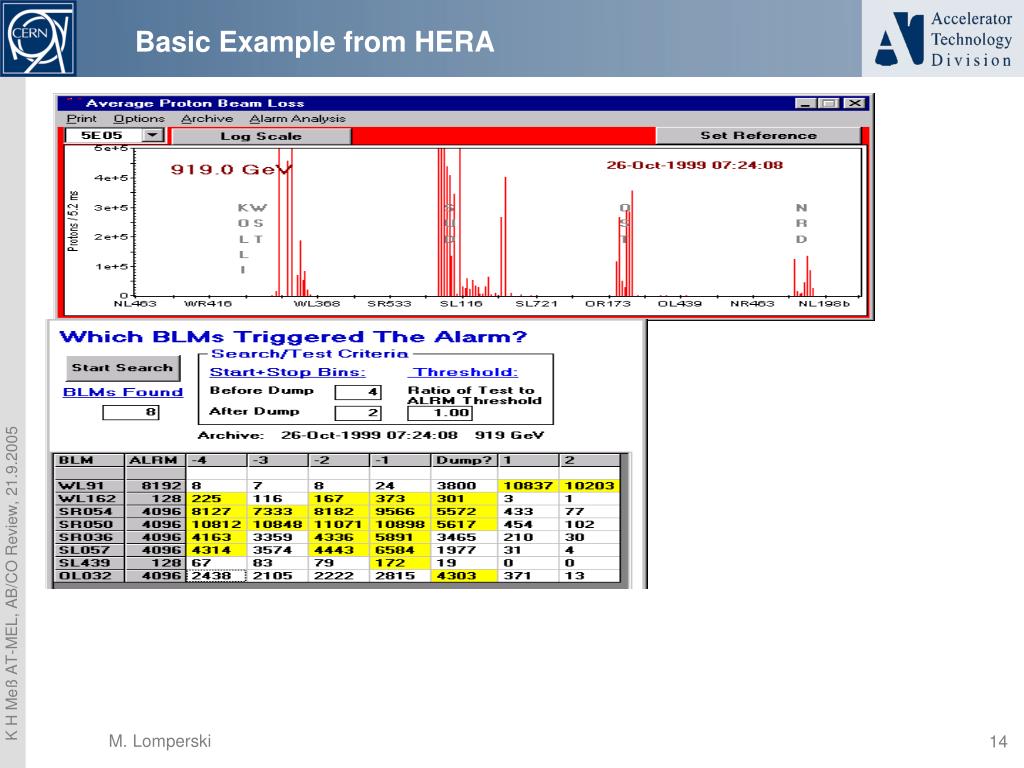Click the SL116 axis label
The height and width of the screenshot is (768, 1024).
(x=461, y=304)
